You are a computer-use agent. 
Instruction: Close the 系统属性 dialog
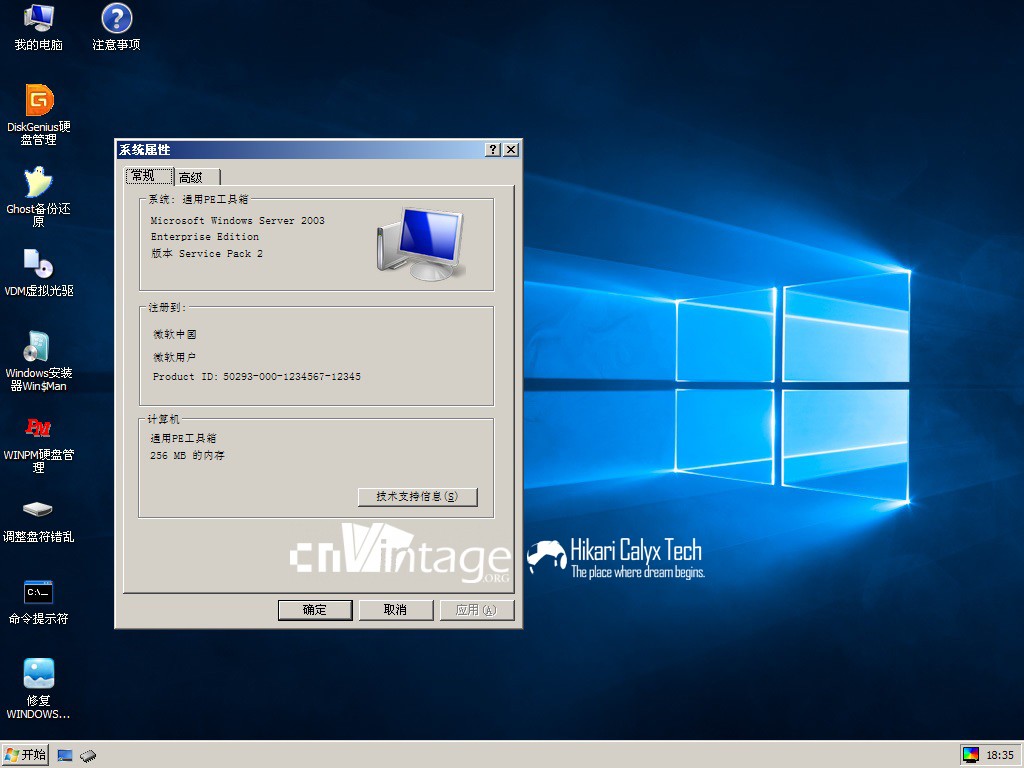click(x=511, y=150)
